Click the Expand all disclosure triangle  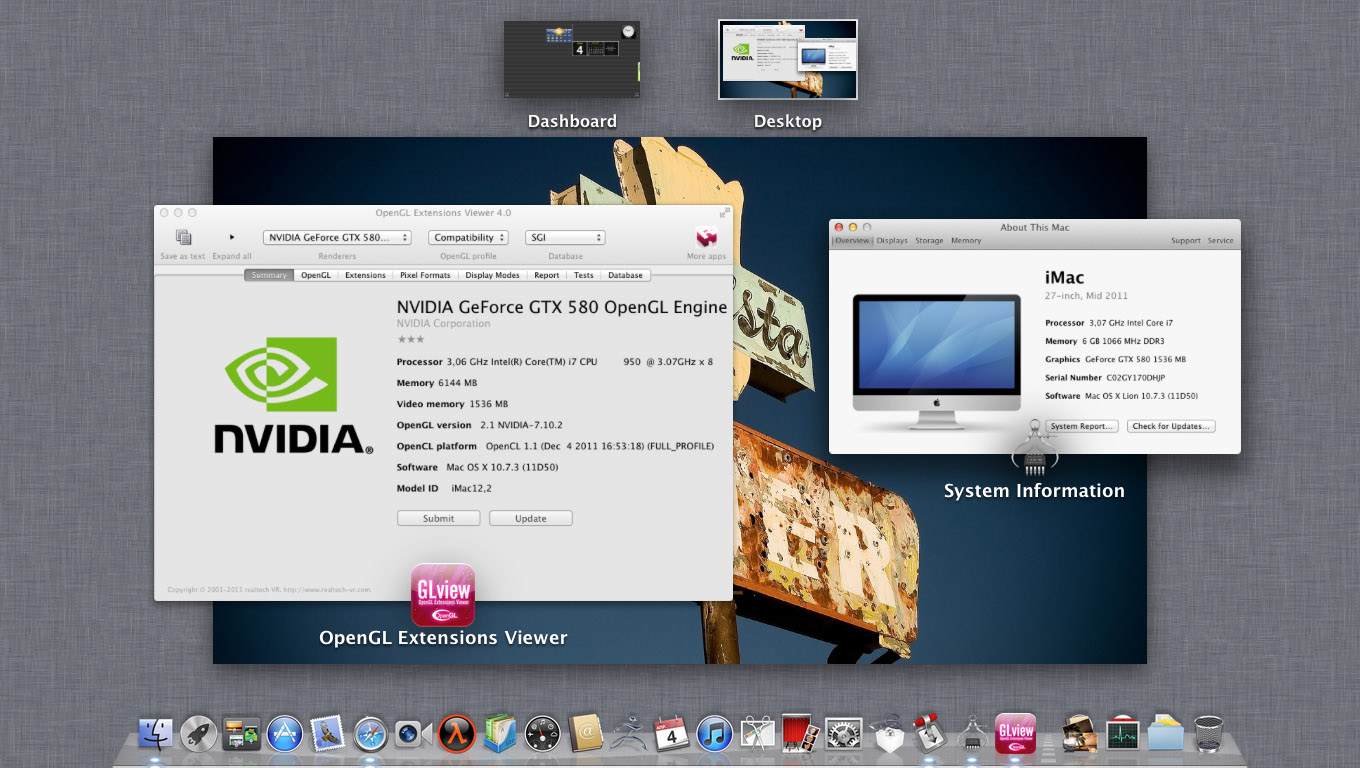pyautogui.click(x=232, y=238)
